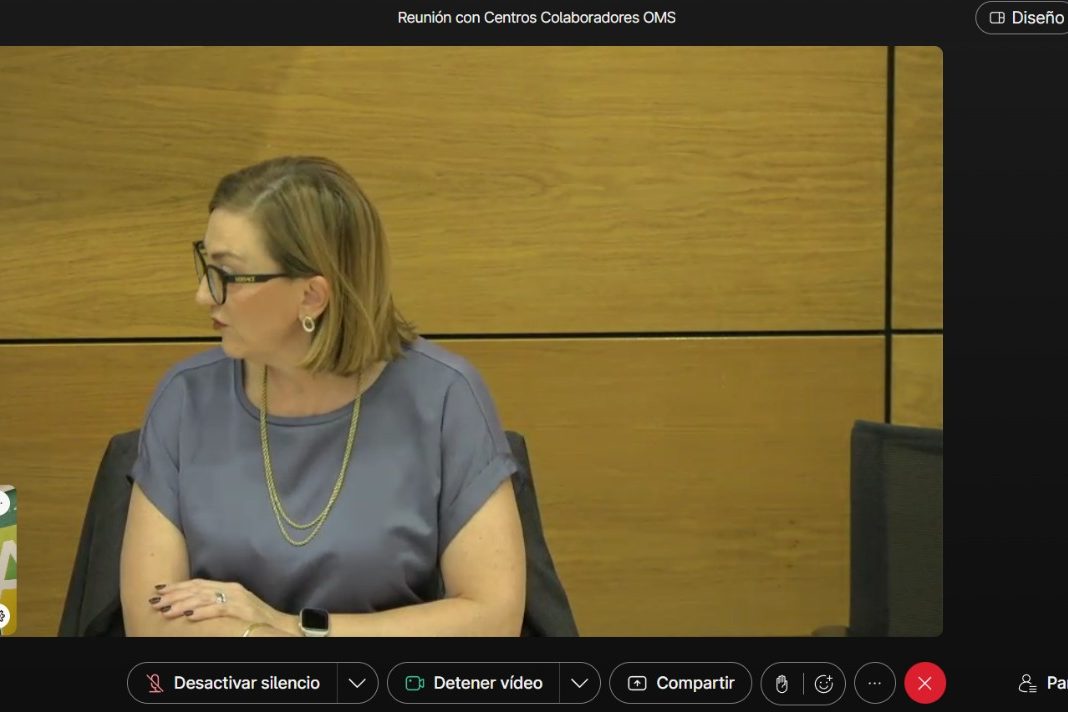1068x712 pixels.
Task: Raise your hand in the meeting
Action: pyautogui.click(x=782, y=683)
